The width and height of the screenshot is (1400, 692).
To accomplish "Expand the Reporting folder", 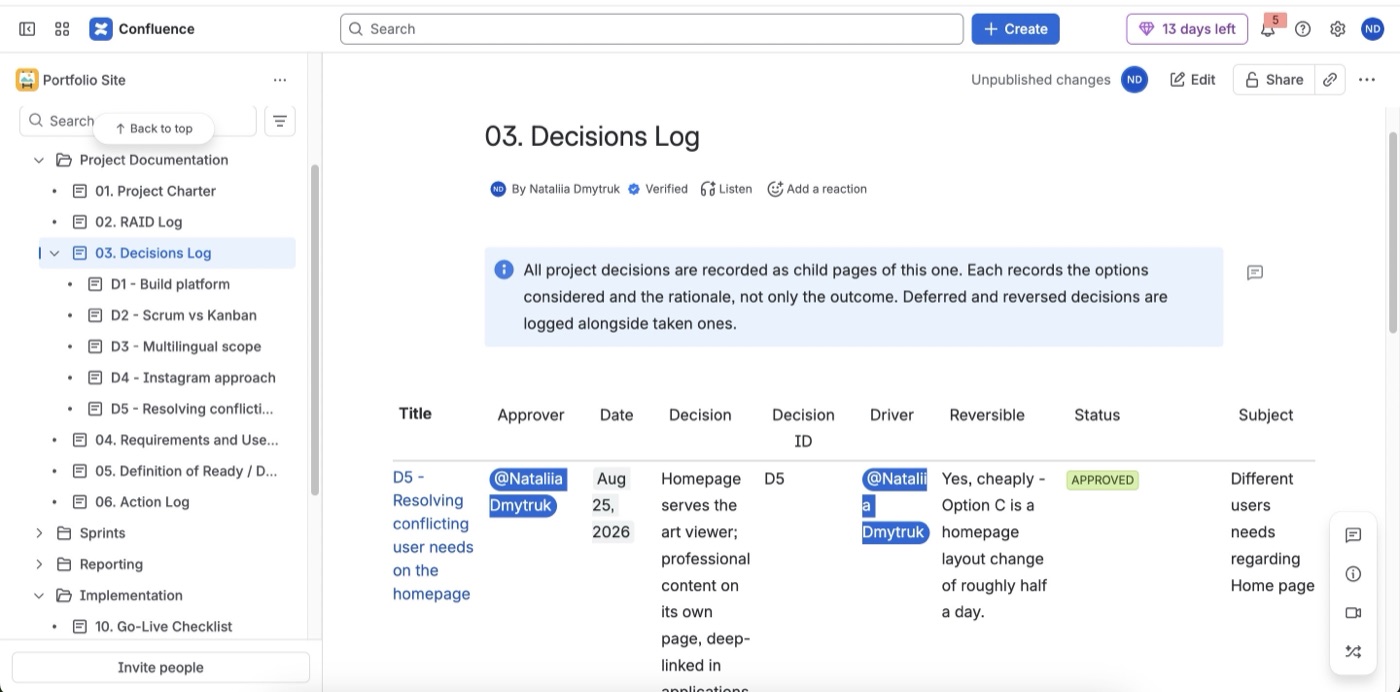I will [39, 564].
